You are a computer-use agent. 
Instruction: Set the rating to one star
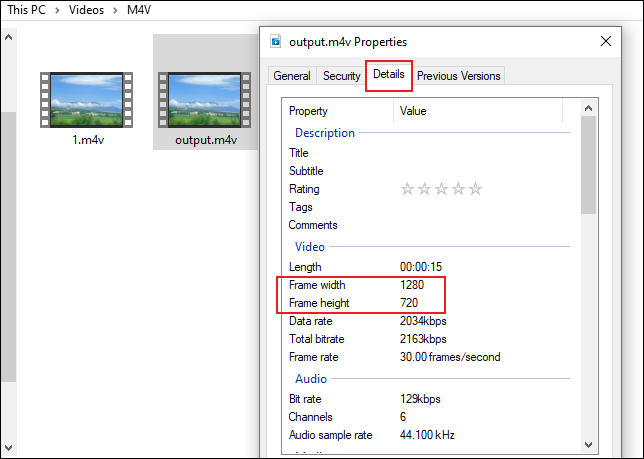tap(407, 189)
